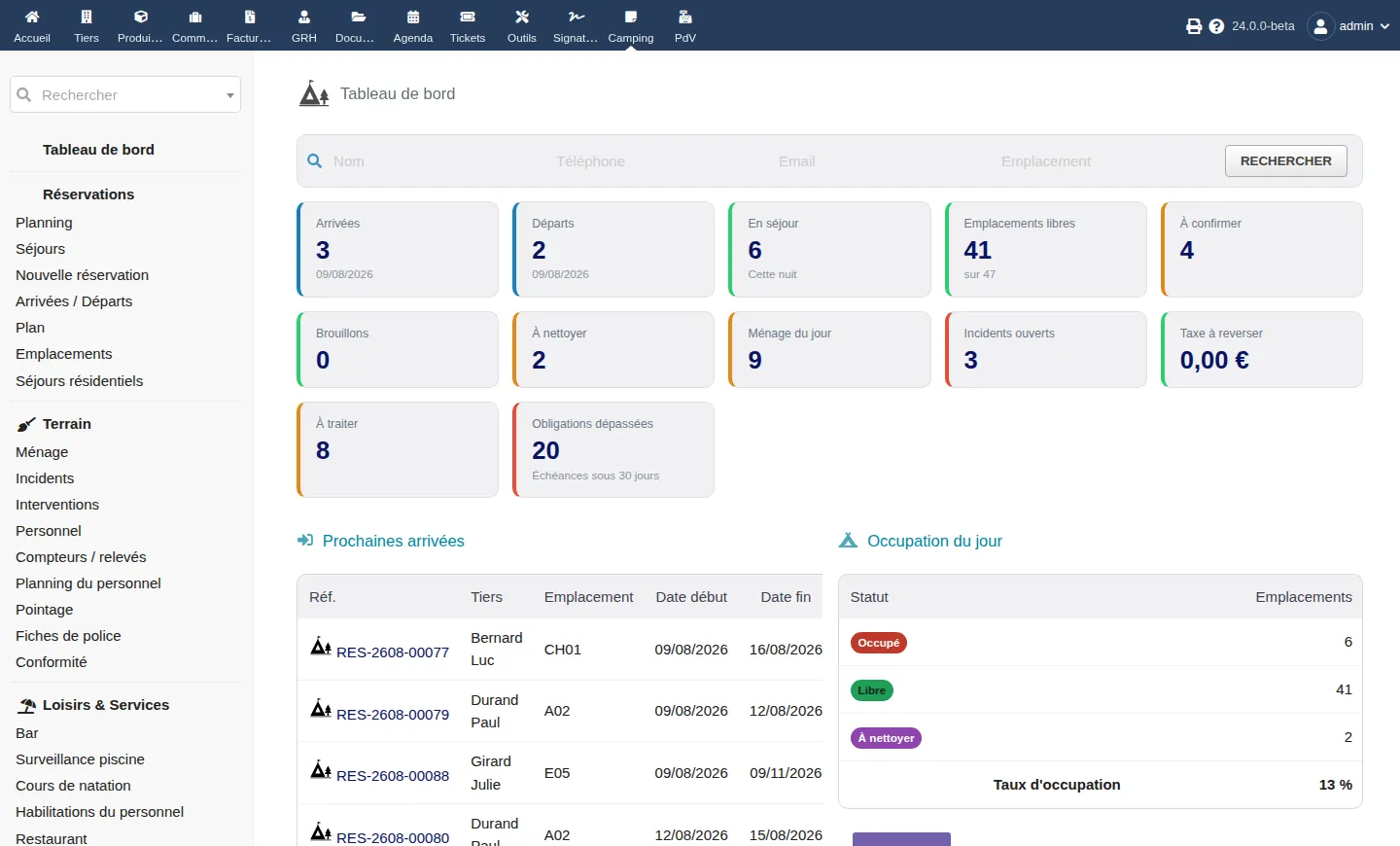Open the Camping top menu

tap(631, 25)
